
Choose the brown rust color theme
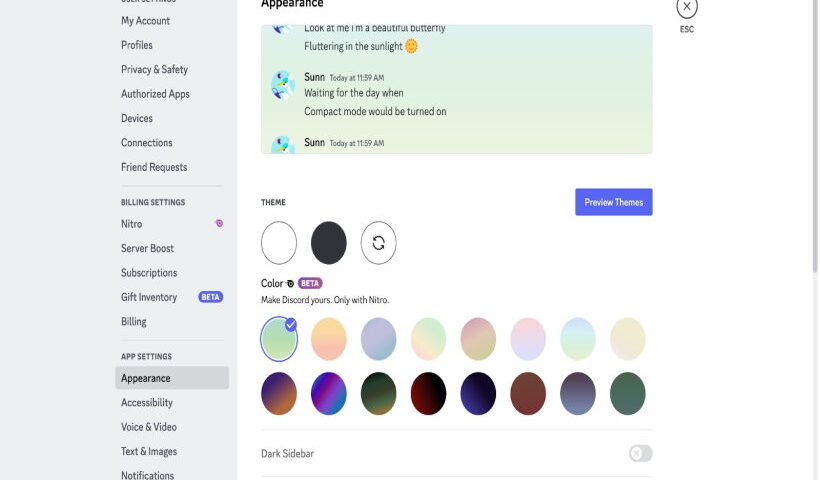pos(528,394)
